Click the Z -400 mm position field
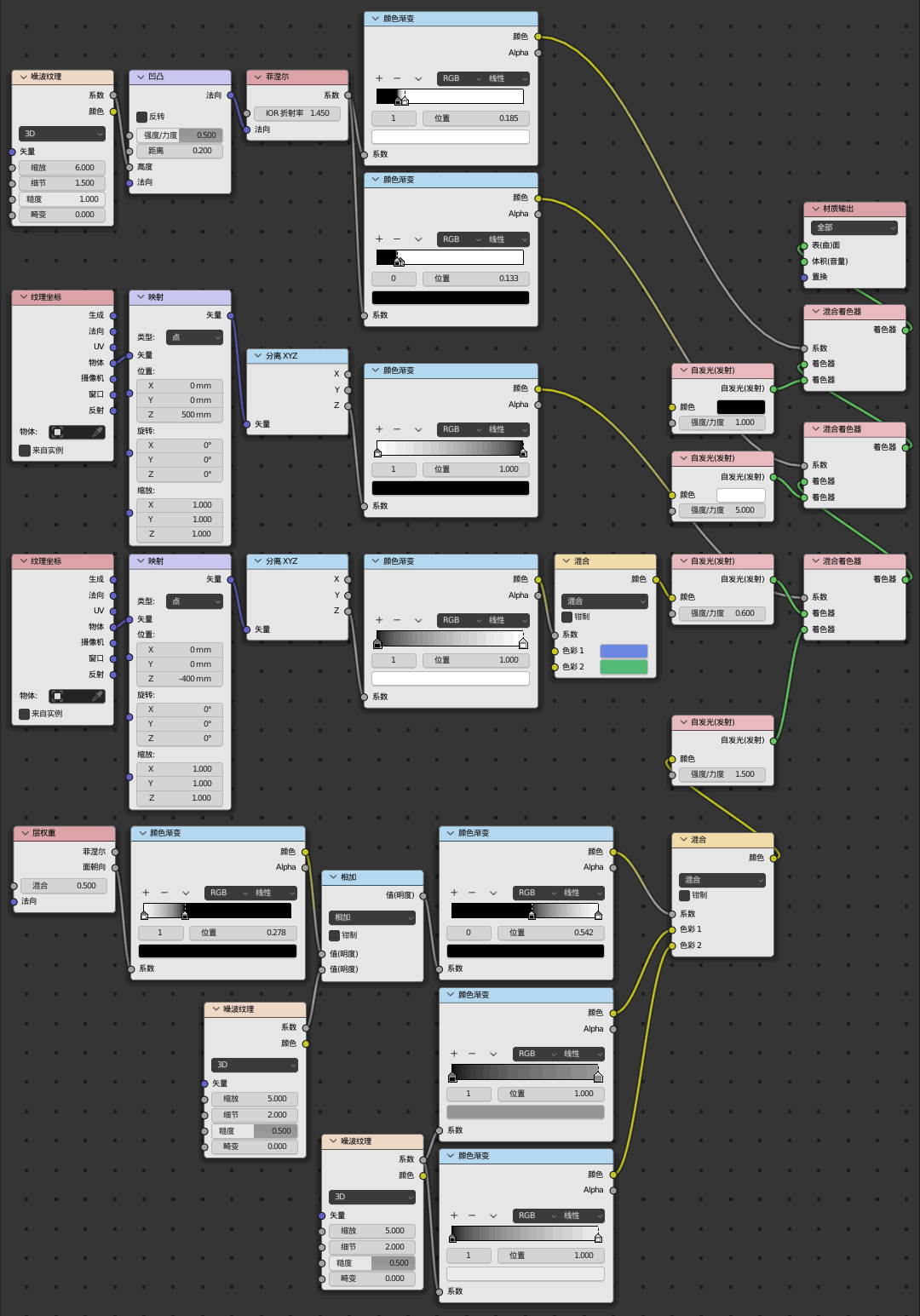Viewport: 920px width, 1316px height. 180,679
